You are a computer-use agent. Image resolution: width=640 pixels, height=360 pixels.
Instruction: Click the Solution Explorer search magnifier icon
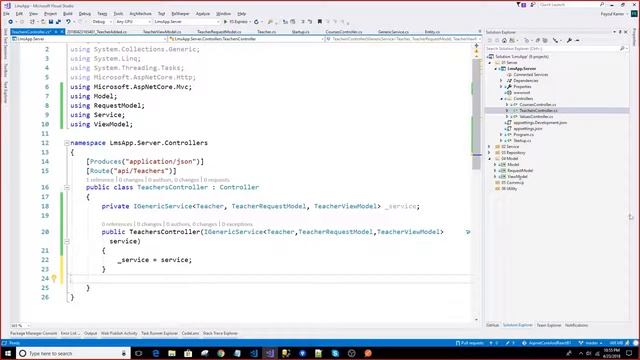[x=622, y=49]
